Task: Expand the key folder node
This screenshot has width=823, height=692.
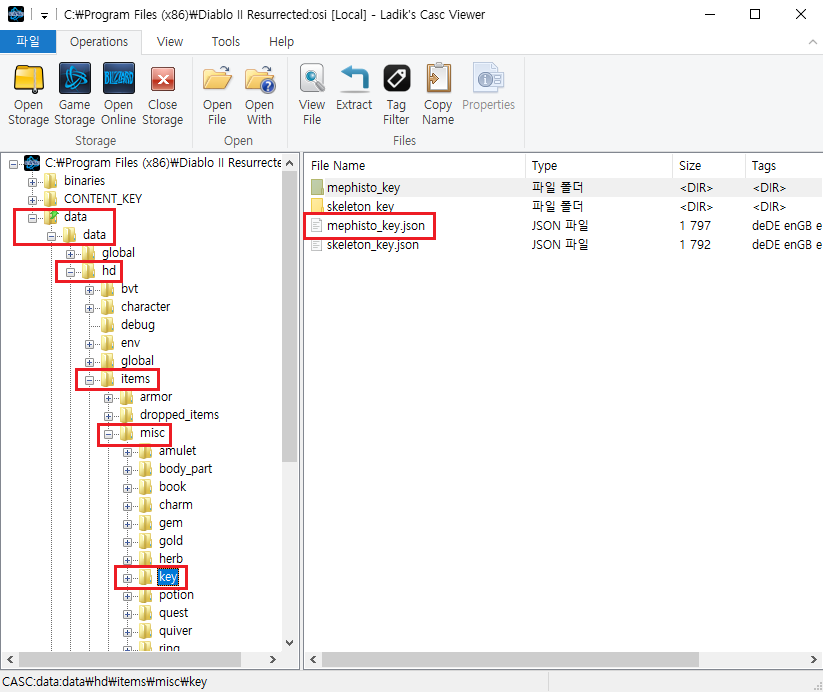Action: (127, 578)
